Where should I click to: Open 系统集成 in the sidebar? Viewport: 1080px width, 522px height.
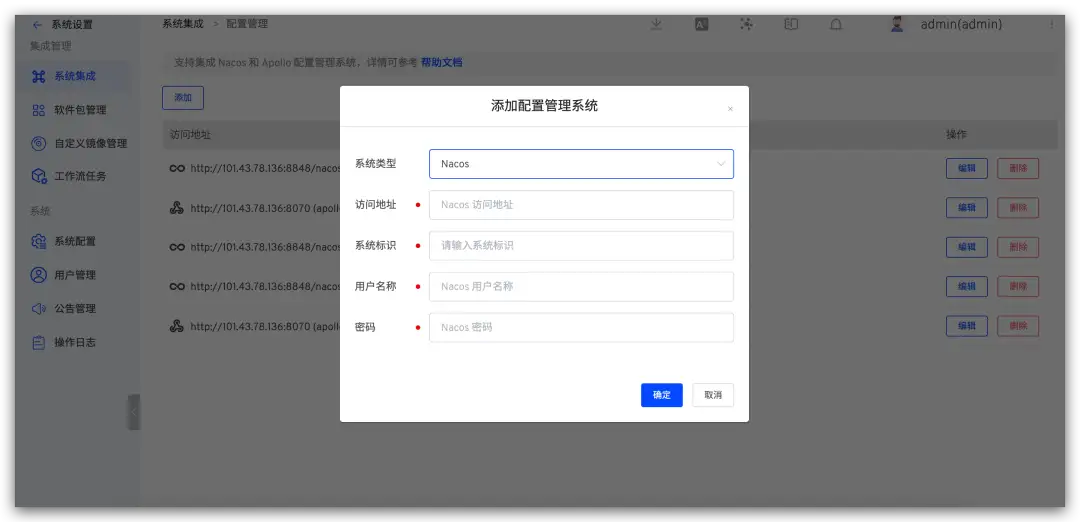coord(77,76)
